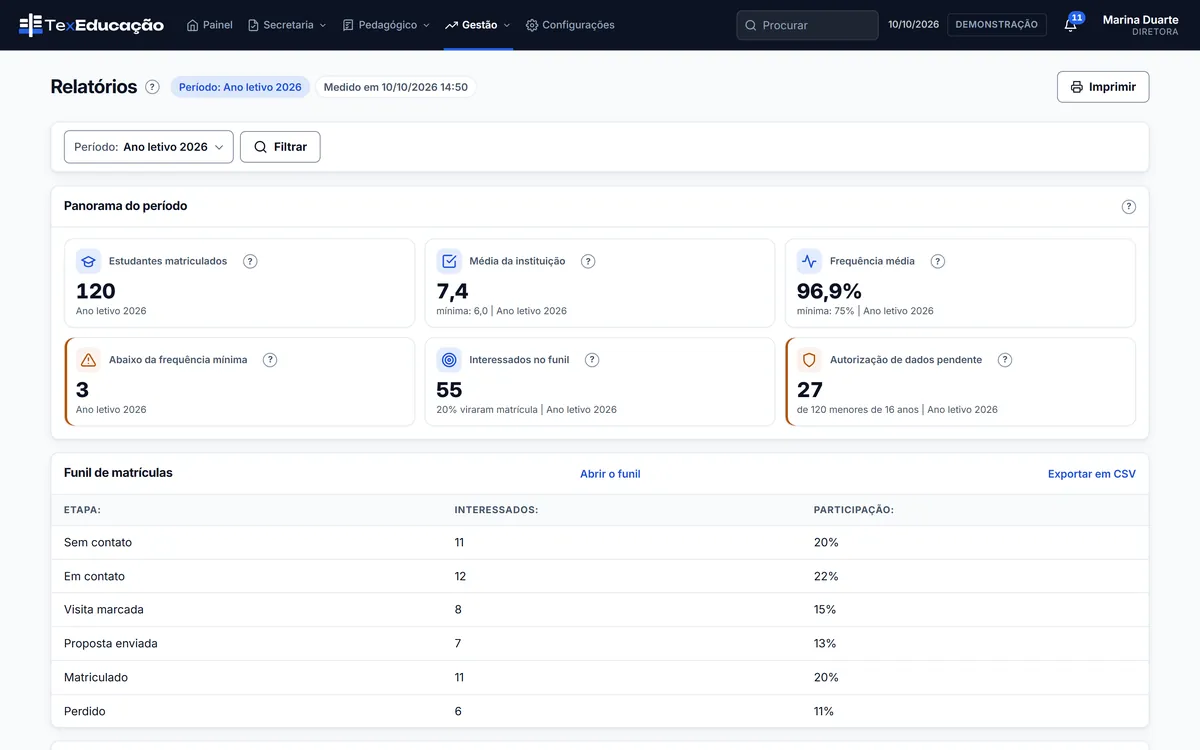Screen dimensions: 1200x750
Task: Open the Abrir o funil link
Action: (x=610, y=474)
